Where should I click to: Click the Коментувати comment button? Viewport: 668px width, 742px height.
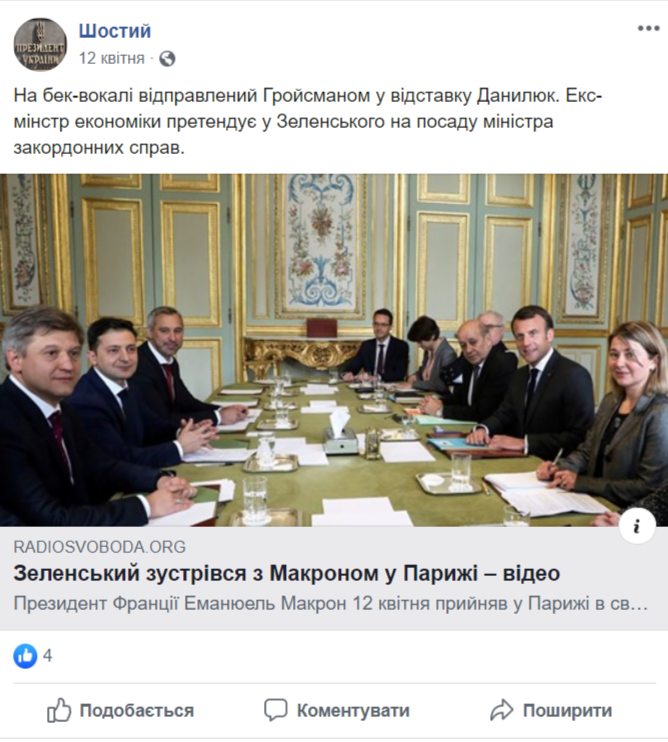pyautogui.click(x=336, y=710)
